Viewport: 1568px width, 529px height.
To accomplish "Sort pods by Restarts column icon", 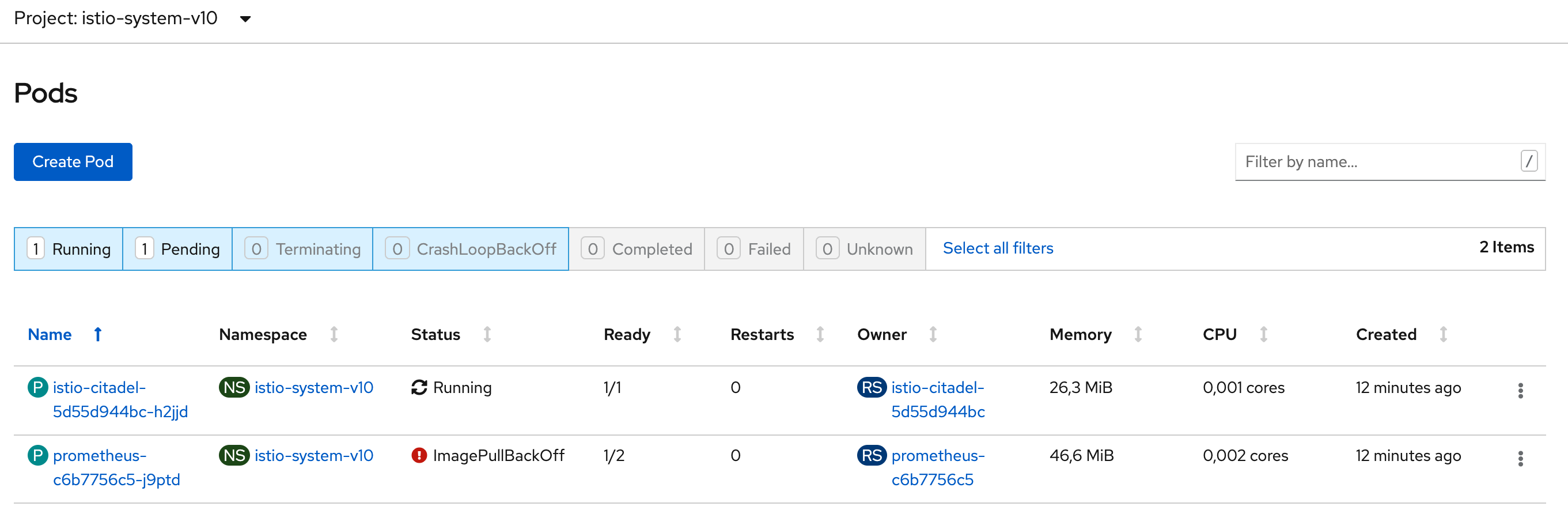I will [x=820, y=334].
